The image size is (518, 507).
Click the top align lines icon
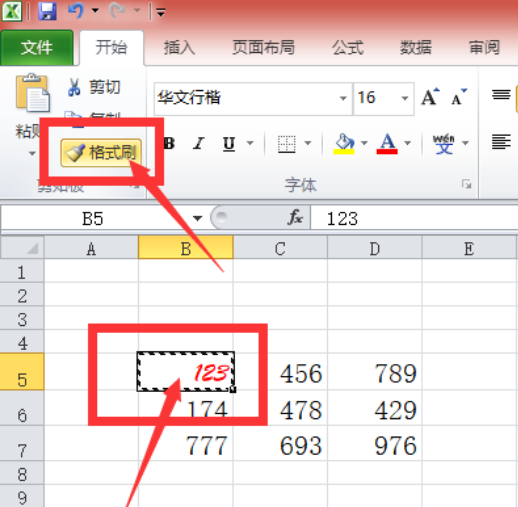[x=501, y=95]
